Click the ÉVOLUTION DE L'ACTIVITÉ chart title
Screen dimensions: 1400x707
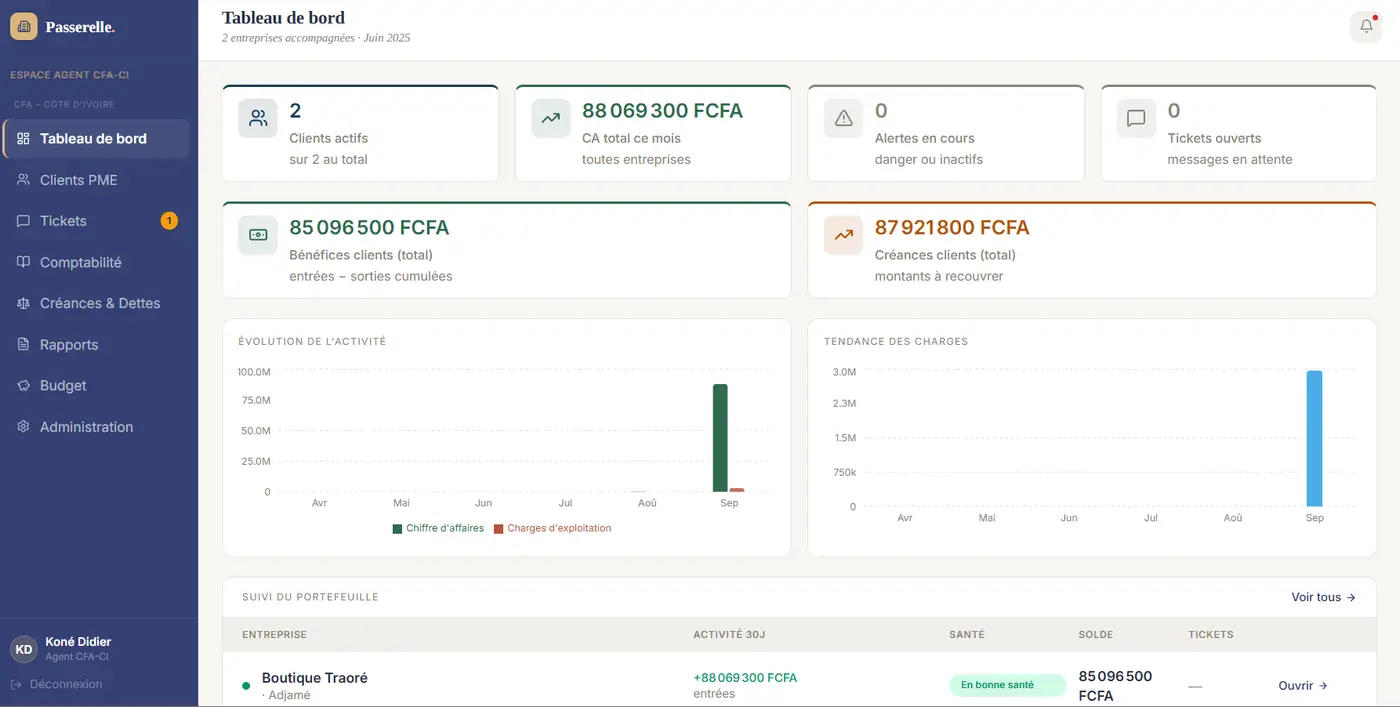[312, 342]
